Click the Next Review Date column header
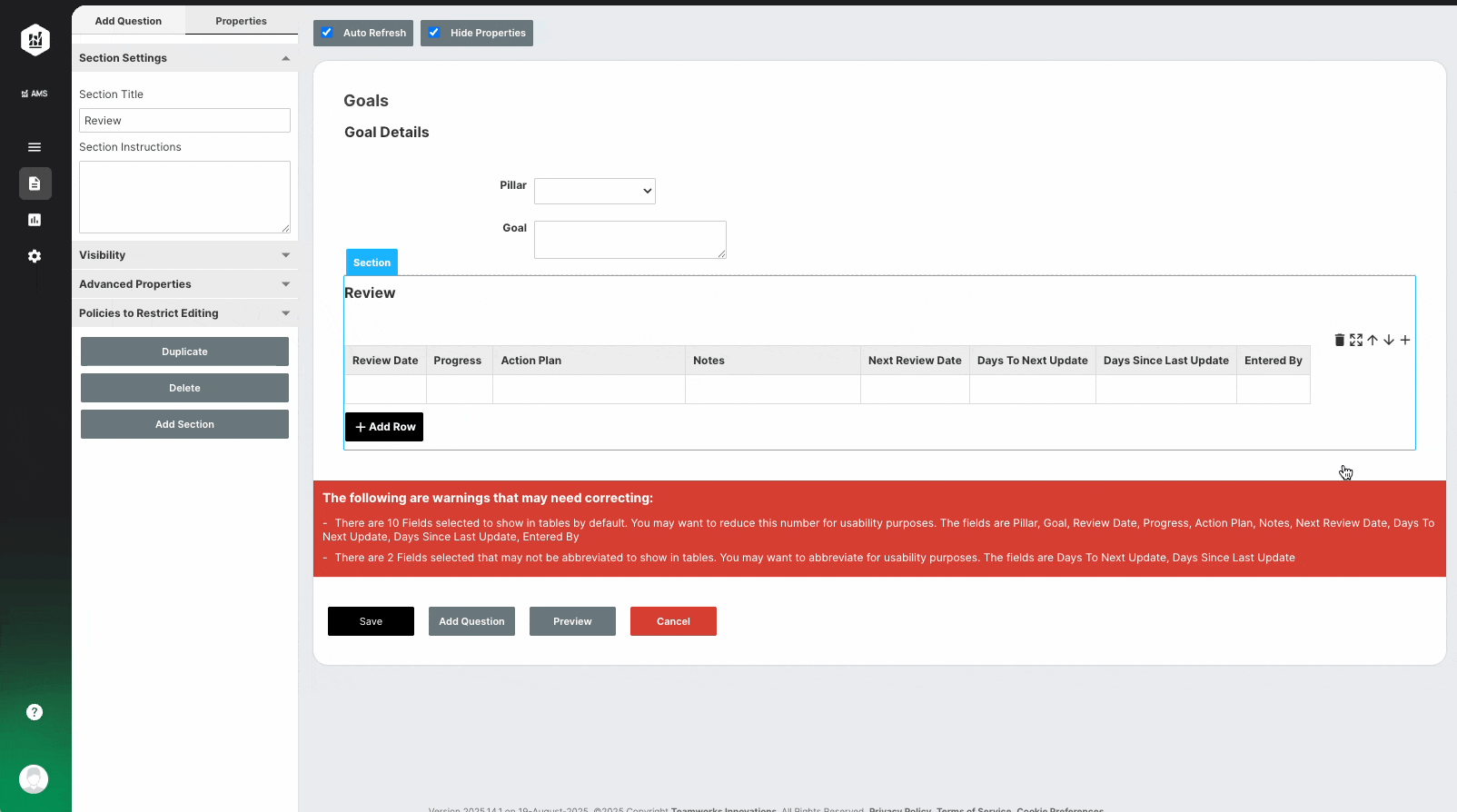Viewport: 1457px width, 812px height. [915, 361]
